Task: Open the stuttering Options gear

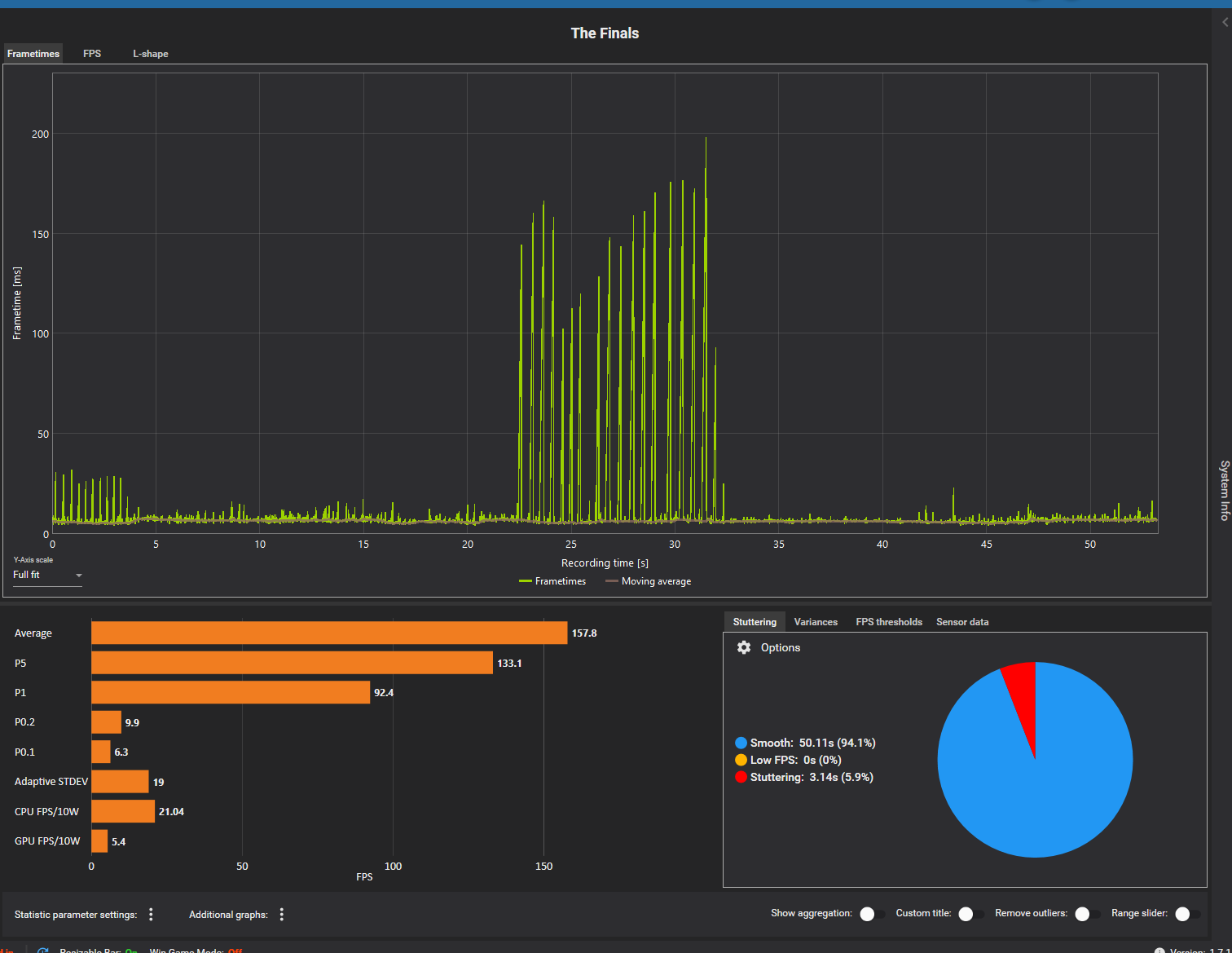Action: (x=743, y=647)
